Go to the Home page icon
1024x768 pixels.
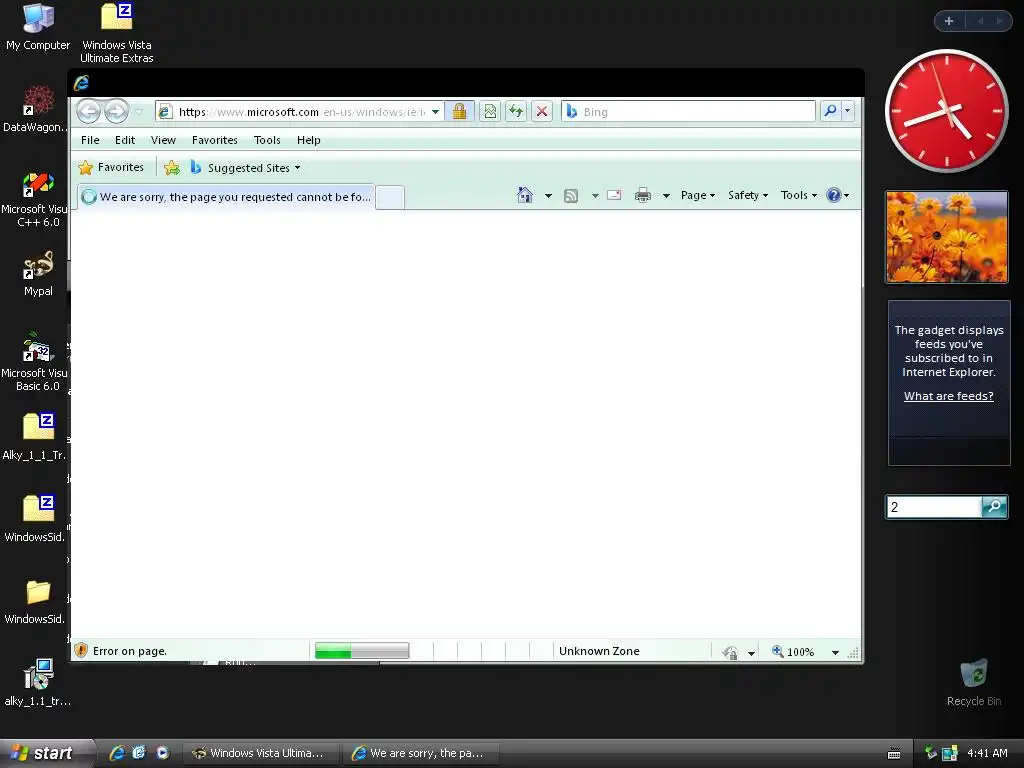(524, 195)
